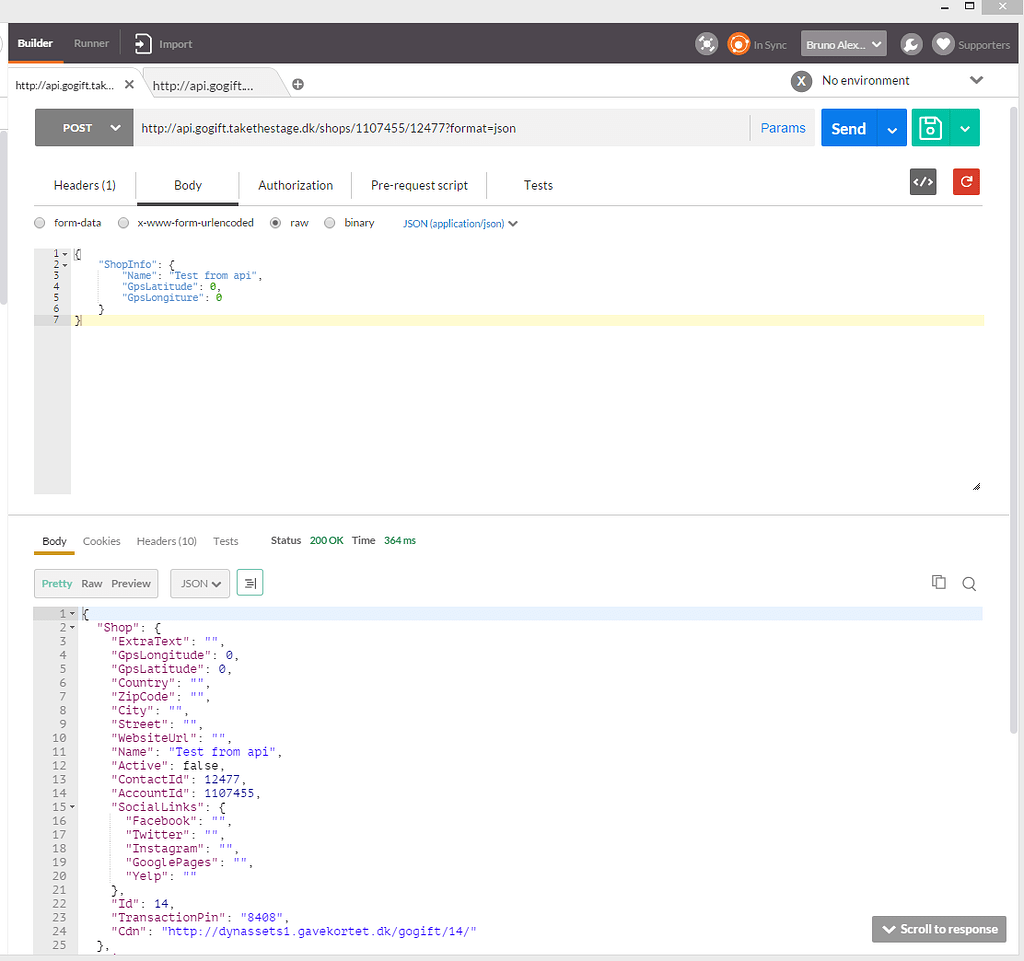This screenshot has width=1024, height=961.
Task: Select the binary body radio button
Action: pos(330,222)
